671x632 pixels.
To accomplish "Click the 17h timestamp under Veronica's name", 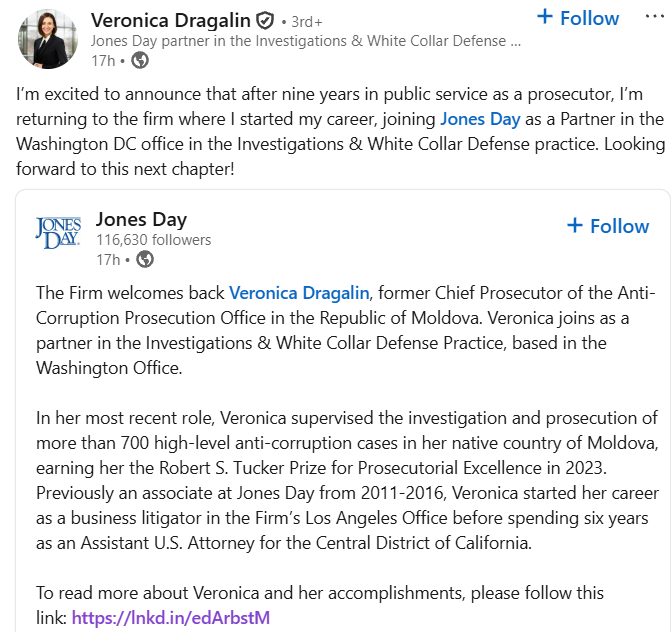I will pos(103,61).
